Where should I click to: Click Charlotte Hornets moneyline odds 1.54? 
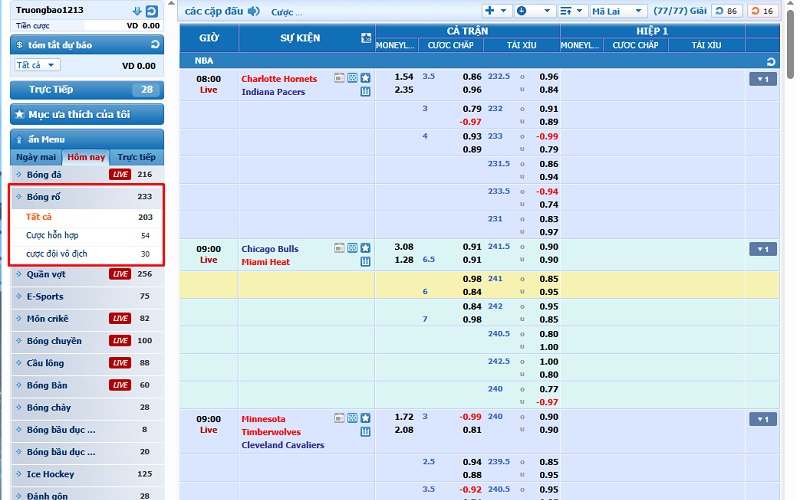404,77
